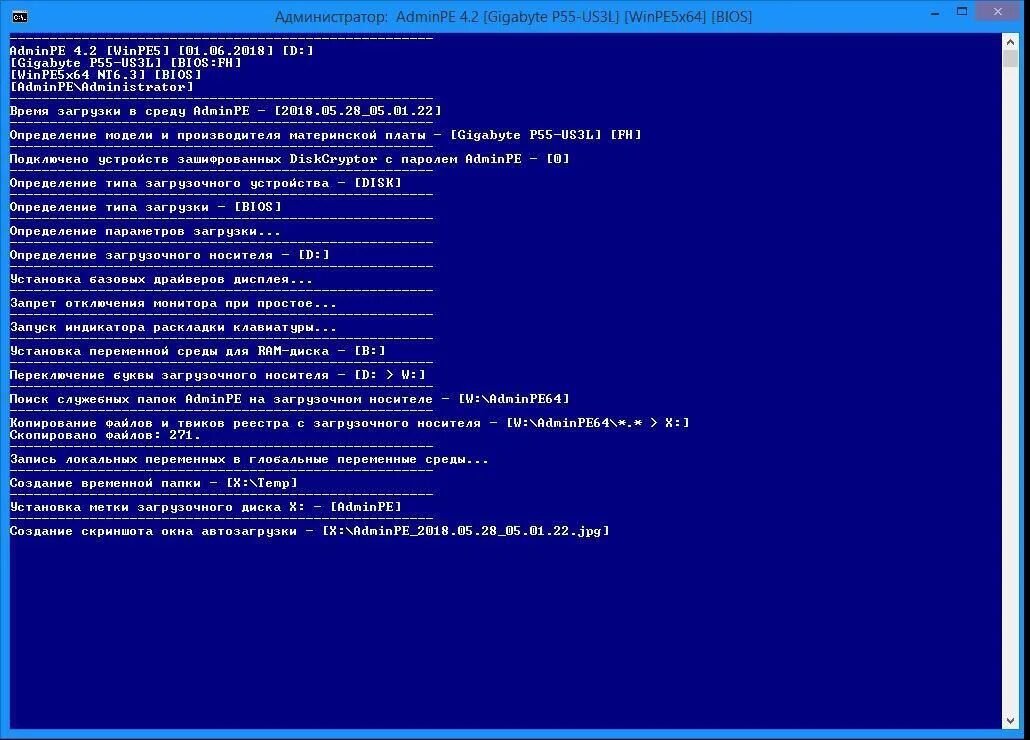Click the vertical scrollbar thumb
Viewport: 1030px width, 740px height.
pyautogui.click(x=1010, y=58)
